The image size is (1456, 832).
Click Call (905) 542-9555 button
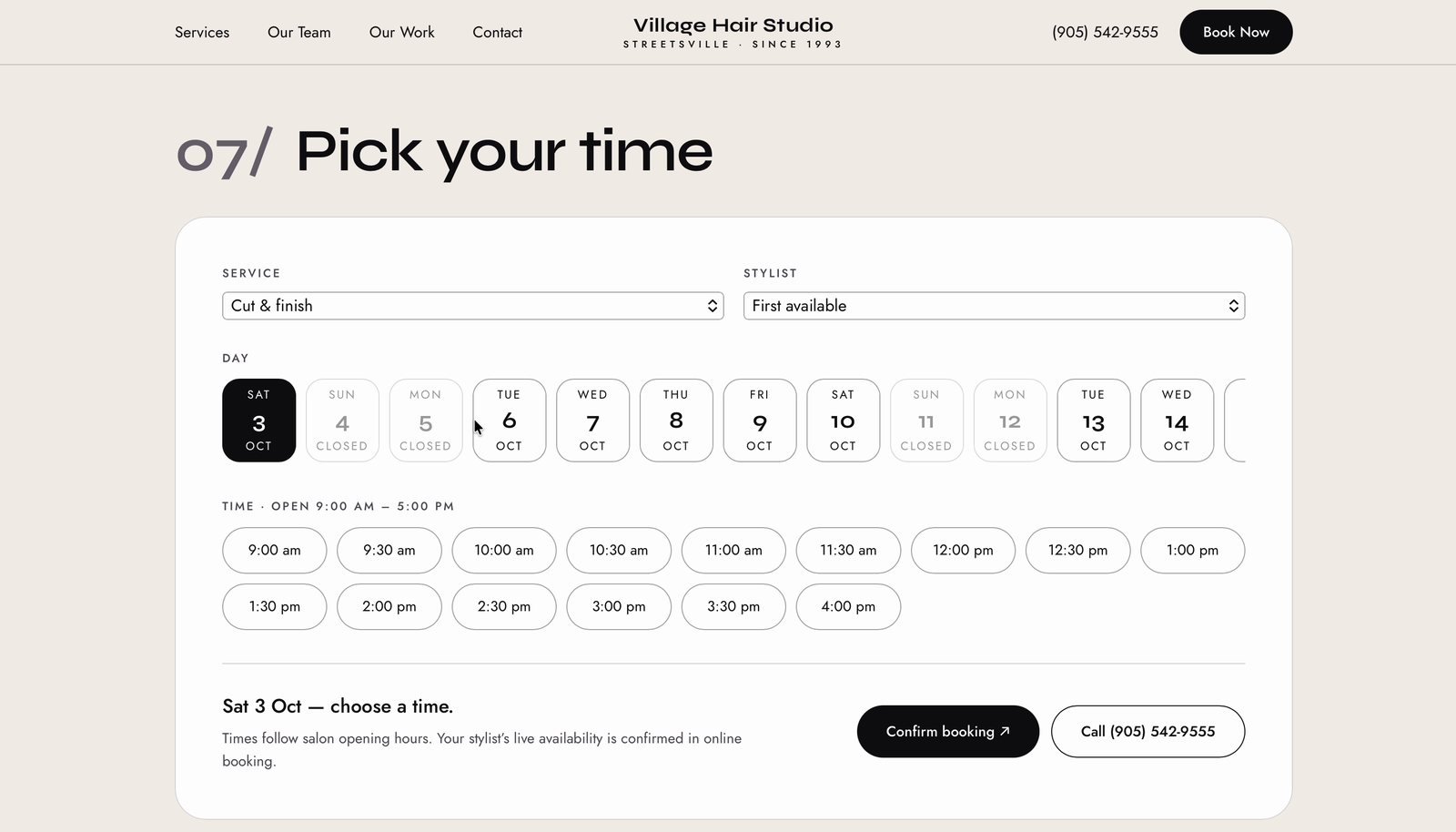(1148, 732)
